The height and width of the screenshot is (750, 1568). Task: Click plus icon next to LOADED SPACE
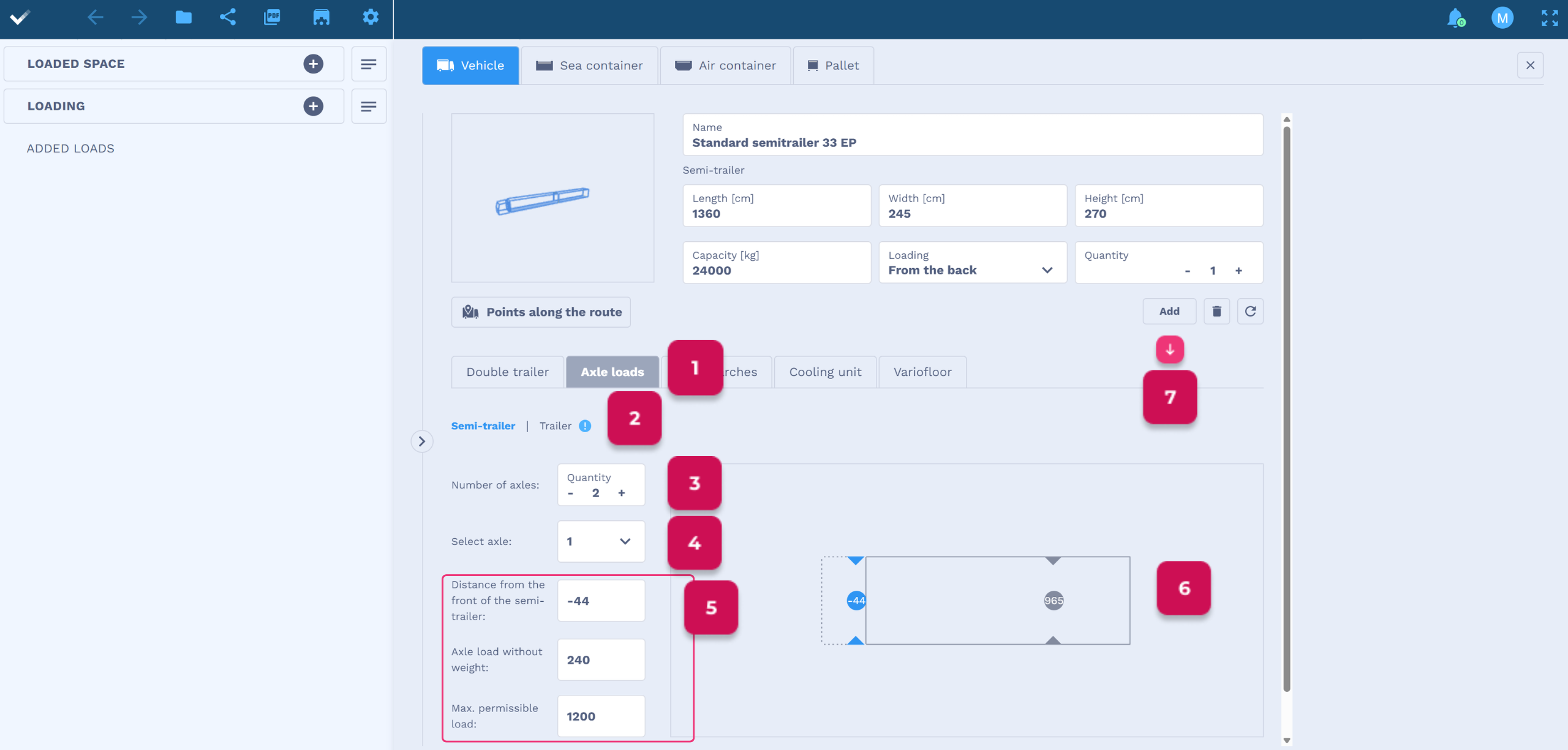pyautogui.click(x=313, y=64)
